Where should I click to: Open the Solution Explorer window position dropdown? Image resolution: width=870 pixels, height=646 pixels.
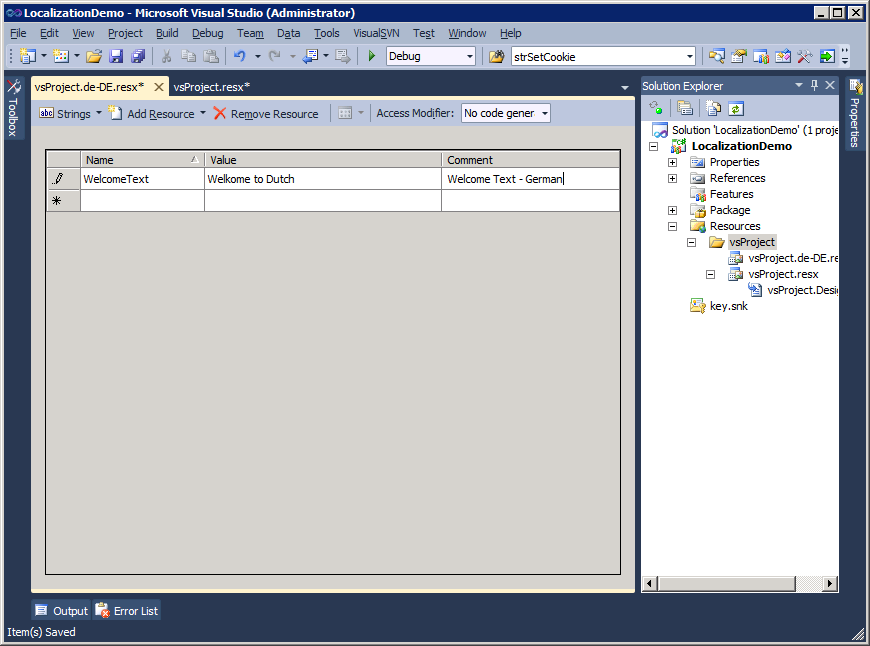pos(799,85)
